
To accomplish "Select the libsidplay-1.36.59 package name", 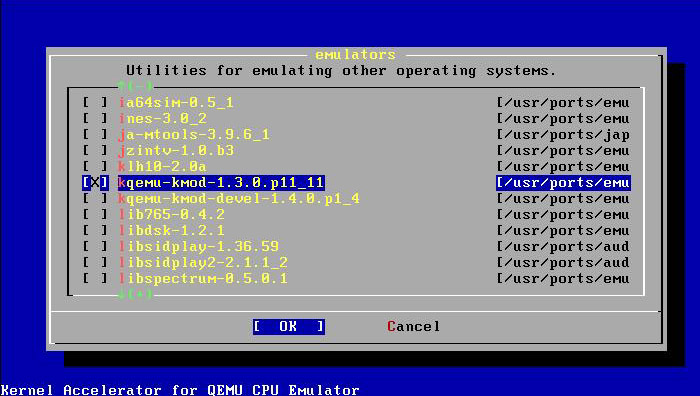I will [x=198, y=246].
